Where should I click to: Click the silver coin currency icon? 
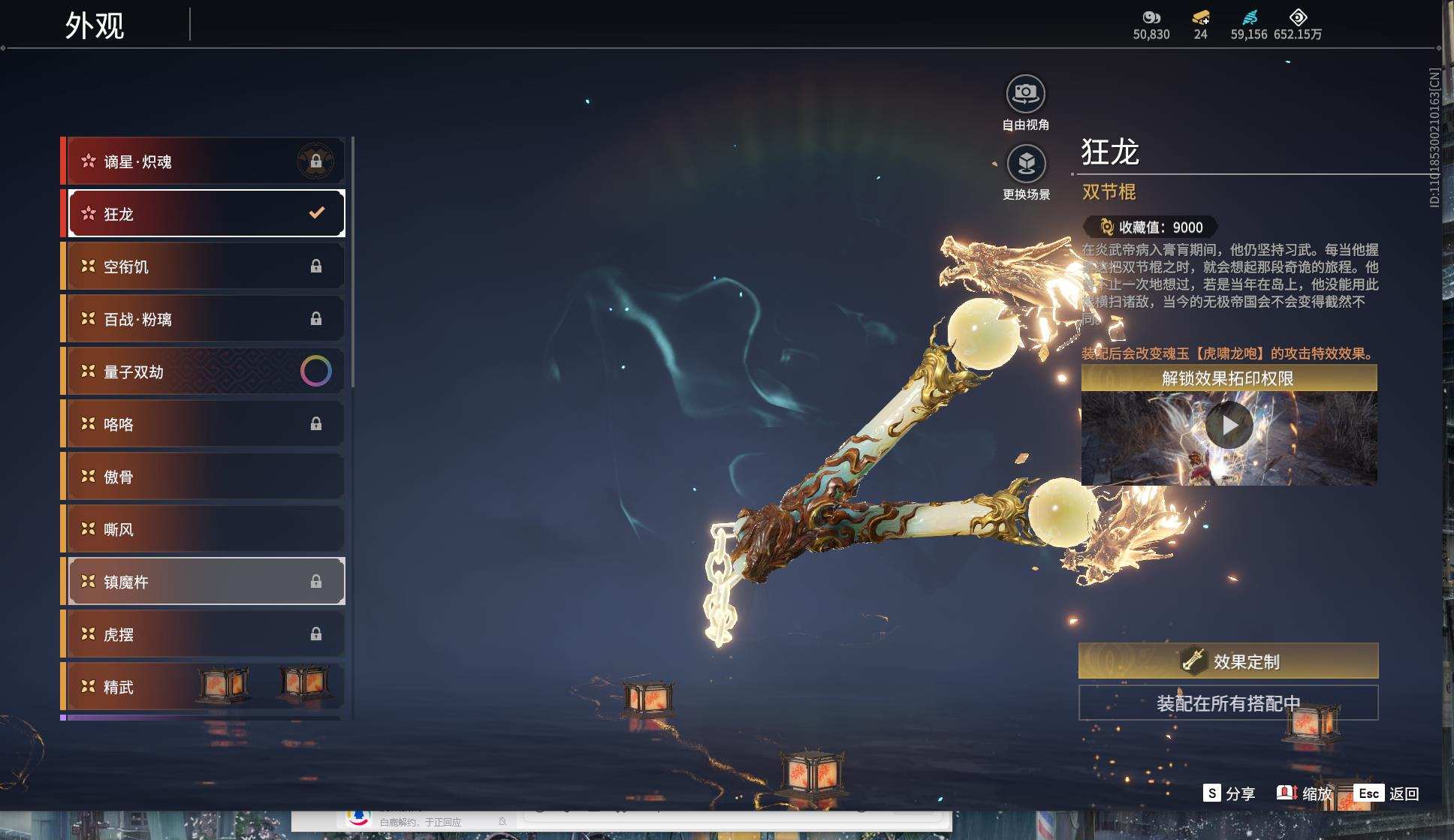(1151, 17)
